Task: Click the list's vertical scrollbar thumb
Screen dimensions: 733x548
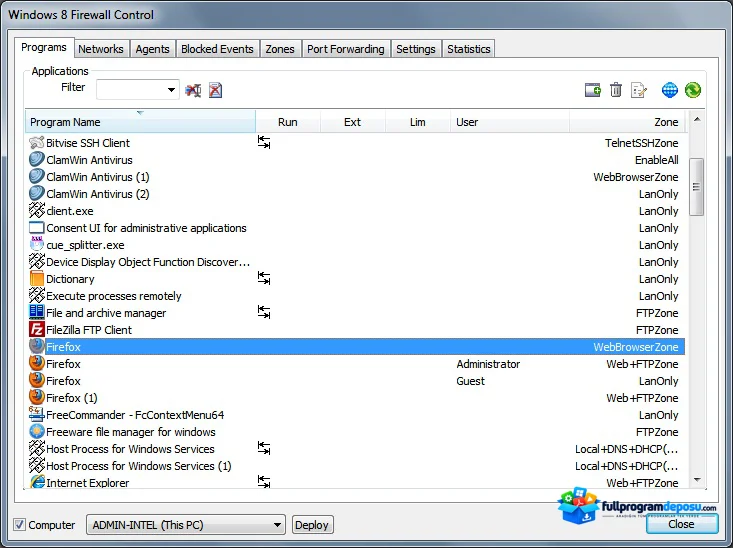Action: (697, 187)
